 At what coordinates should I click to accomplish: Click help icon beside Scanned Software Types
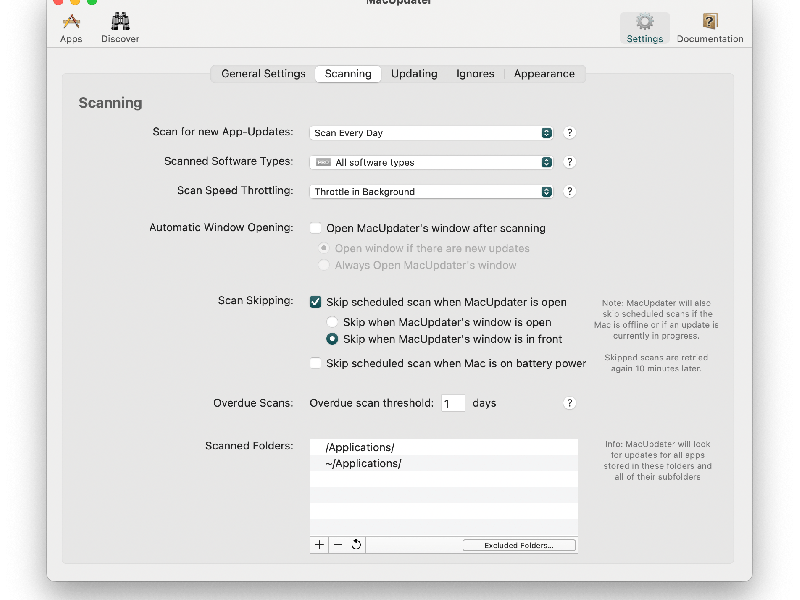pyautogui.click(x=569, y=162)
